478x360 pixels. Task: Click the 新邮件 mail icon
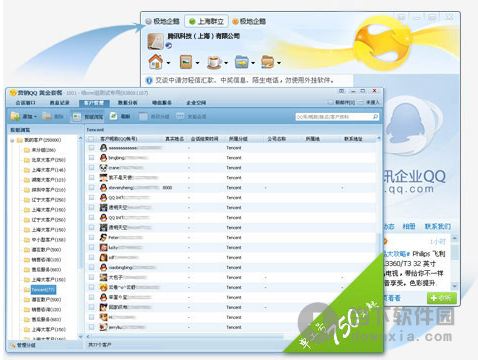point(330,102)
